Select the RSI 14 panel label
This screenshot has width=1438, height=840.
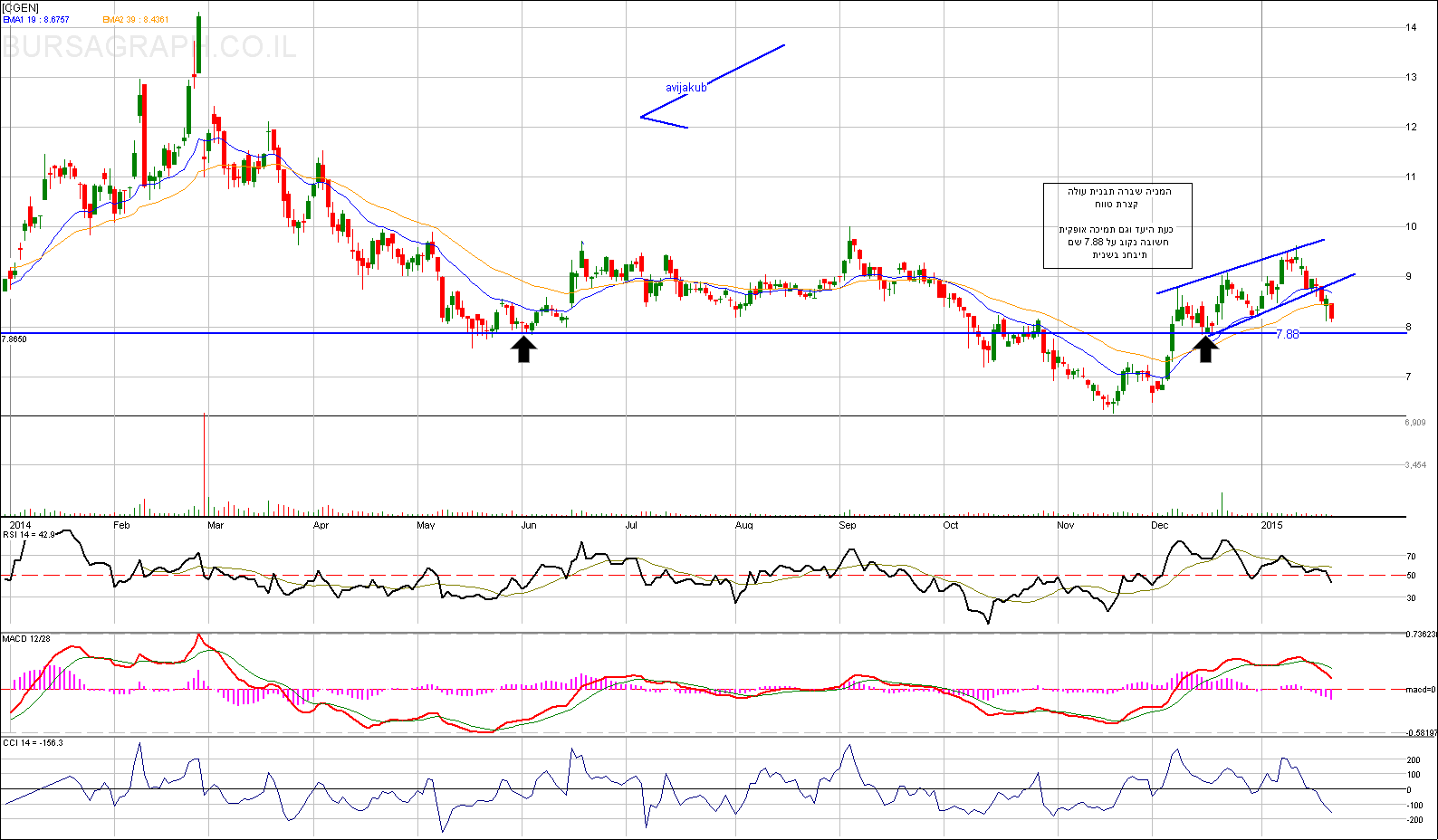point(29,535)
